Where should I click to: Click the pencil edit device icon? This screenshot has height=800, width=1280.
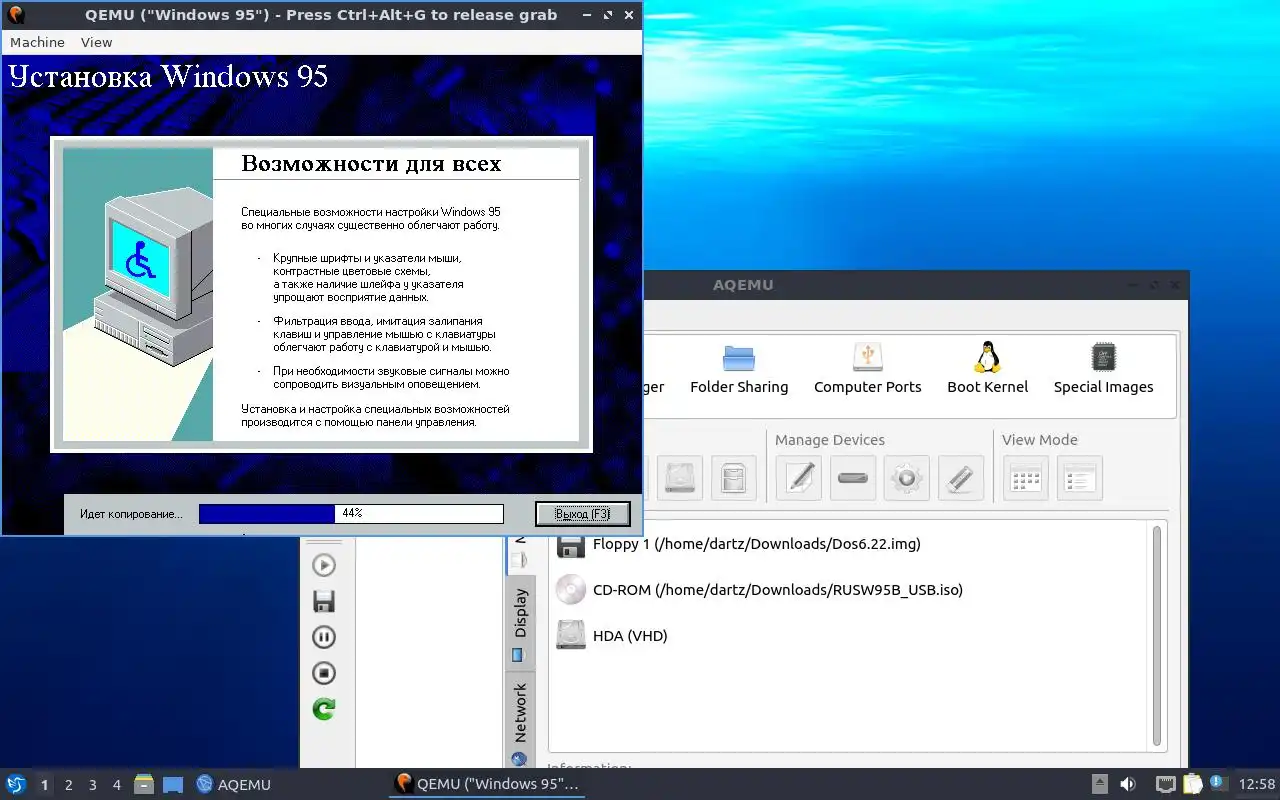coord(799,478)
